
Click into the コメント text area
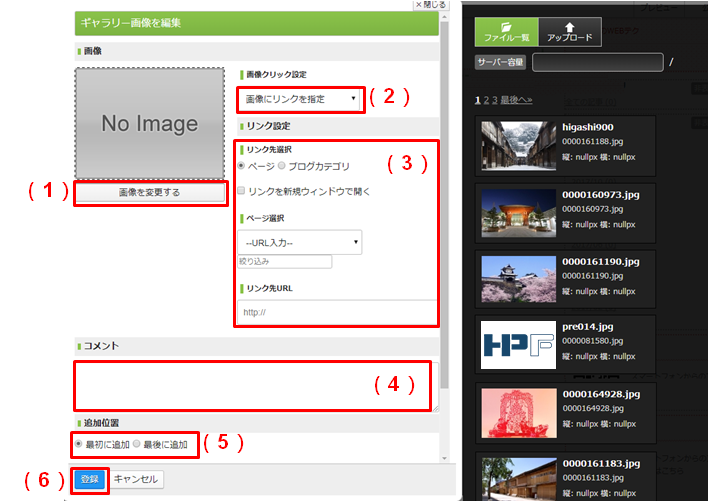pyautogui.click(x=254, y=385)
